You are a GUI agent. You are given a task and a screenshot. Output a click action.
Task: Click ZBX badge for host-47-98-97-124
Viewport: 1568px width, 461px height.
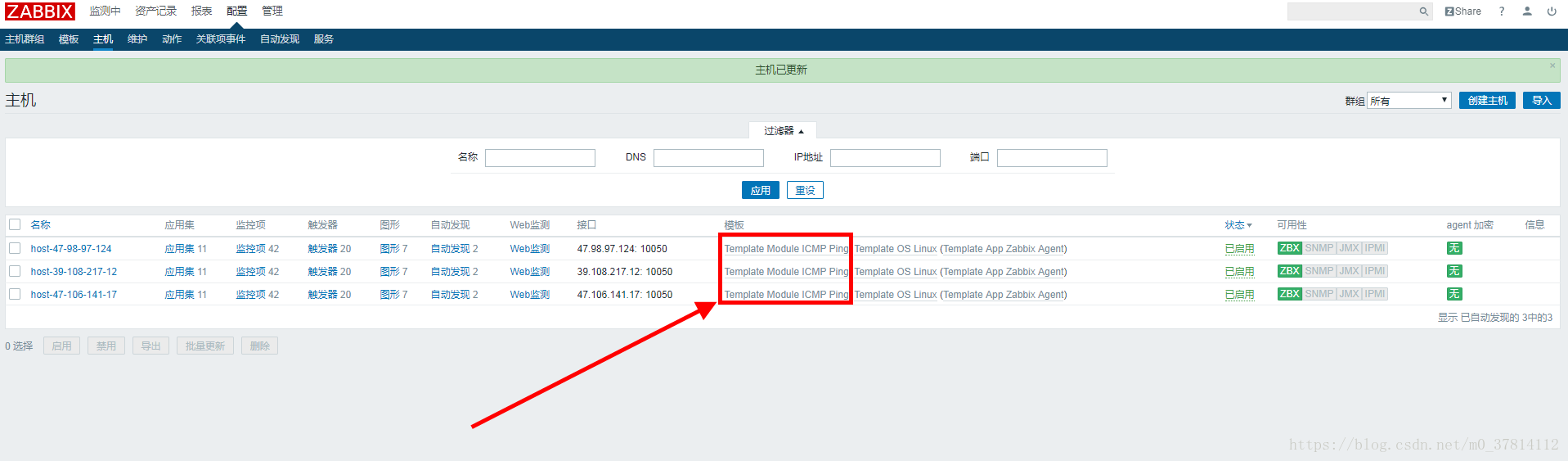point(1290,248)
